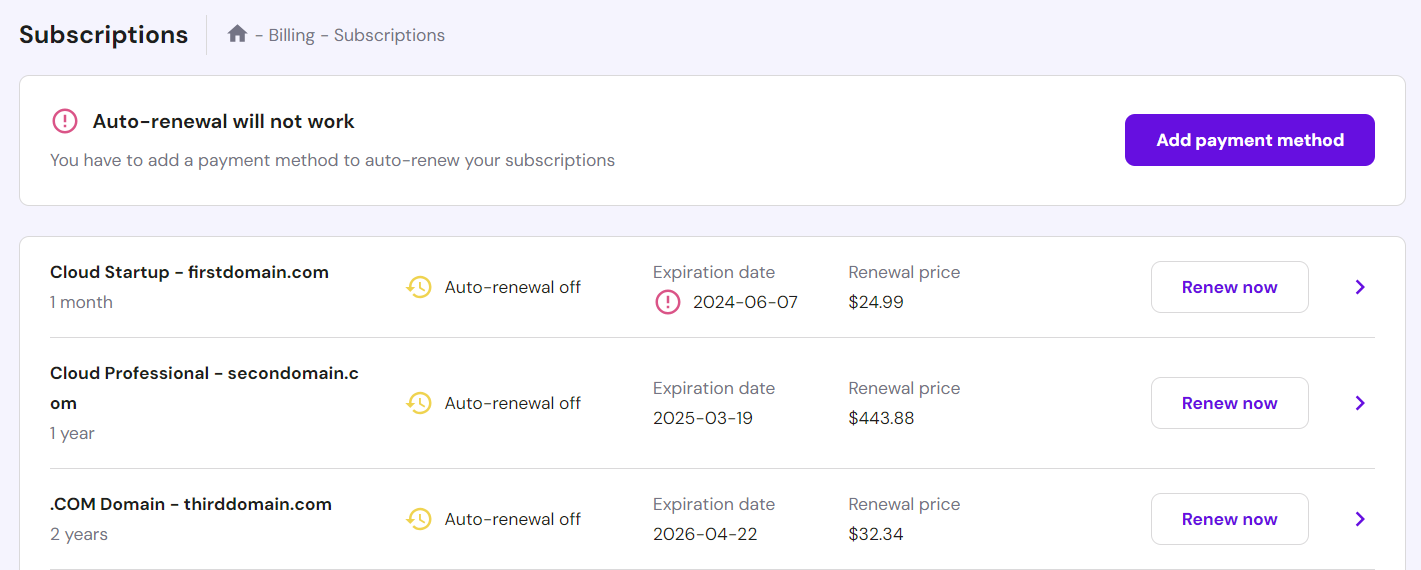Select Cloud Startup - firstdomain.com title
Image resolution: width=1421 pixels, height=570 pixels.
(x=189, y=272)
